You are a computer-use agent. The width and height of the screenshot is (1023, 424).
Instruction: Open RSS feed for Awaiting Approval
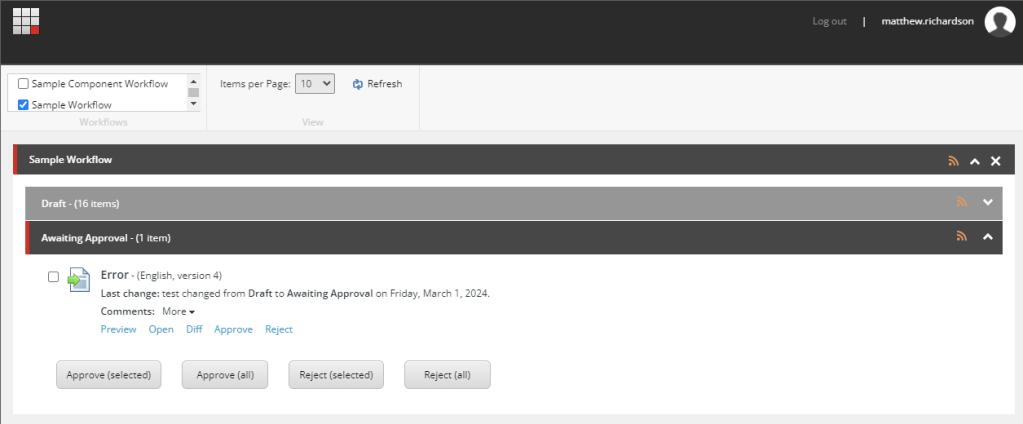962,237
